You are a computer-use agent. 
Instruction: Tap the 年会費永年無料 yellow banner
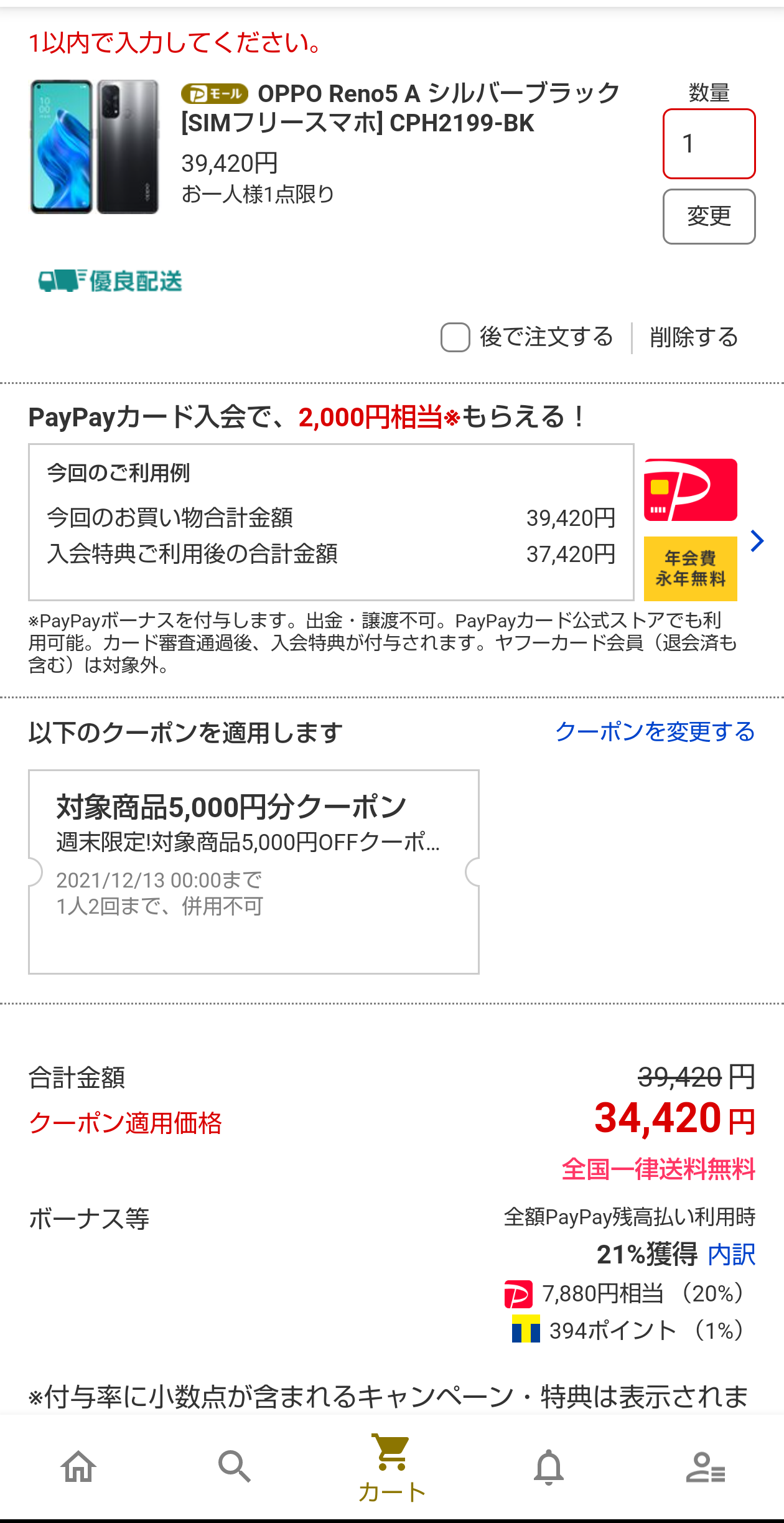690,568
